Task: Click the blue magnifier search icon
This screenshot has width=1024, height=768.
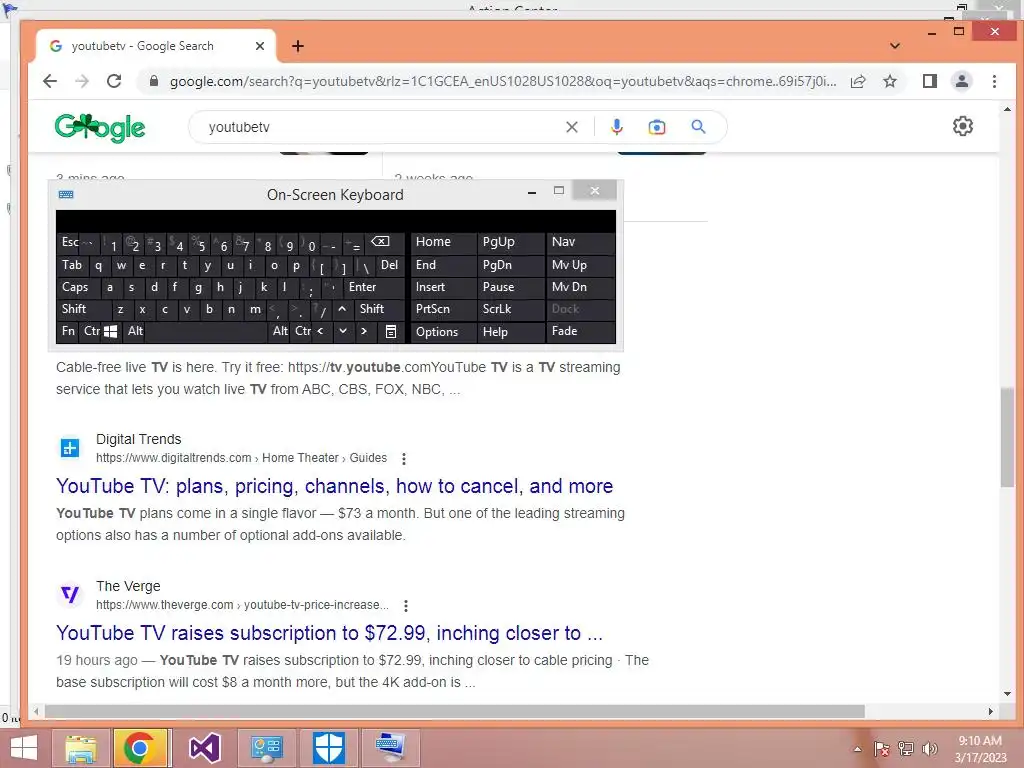Action: click(x=698, y=127)
